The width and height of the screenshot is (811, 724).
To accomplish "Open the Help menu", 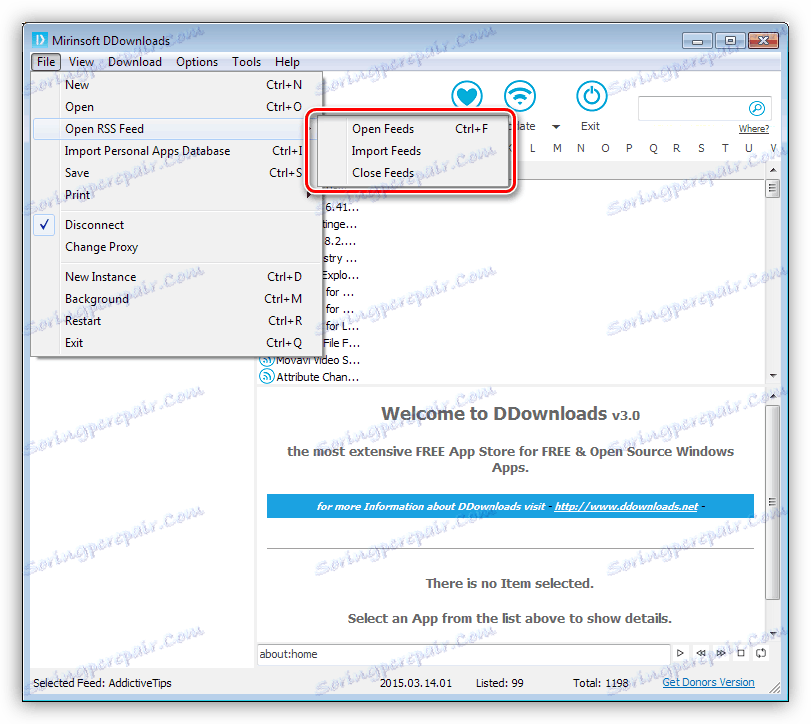I will 287,62.
